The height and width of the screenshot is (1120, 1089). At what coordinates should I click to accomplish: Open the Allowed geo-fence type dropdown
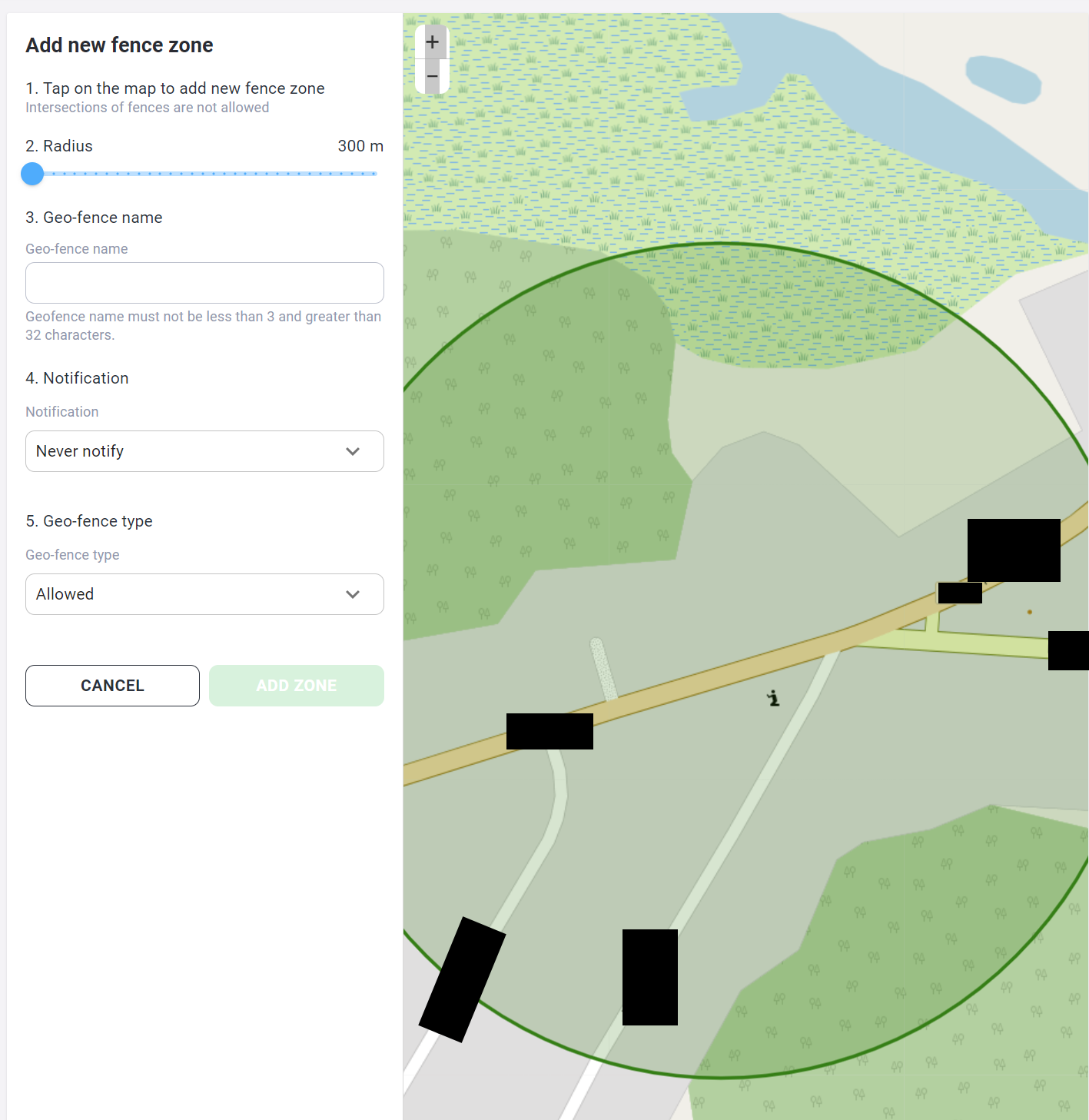click(204, 594)
